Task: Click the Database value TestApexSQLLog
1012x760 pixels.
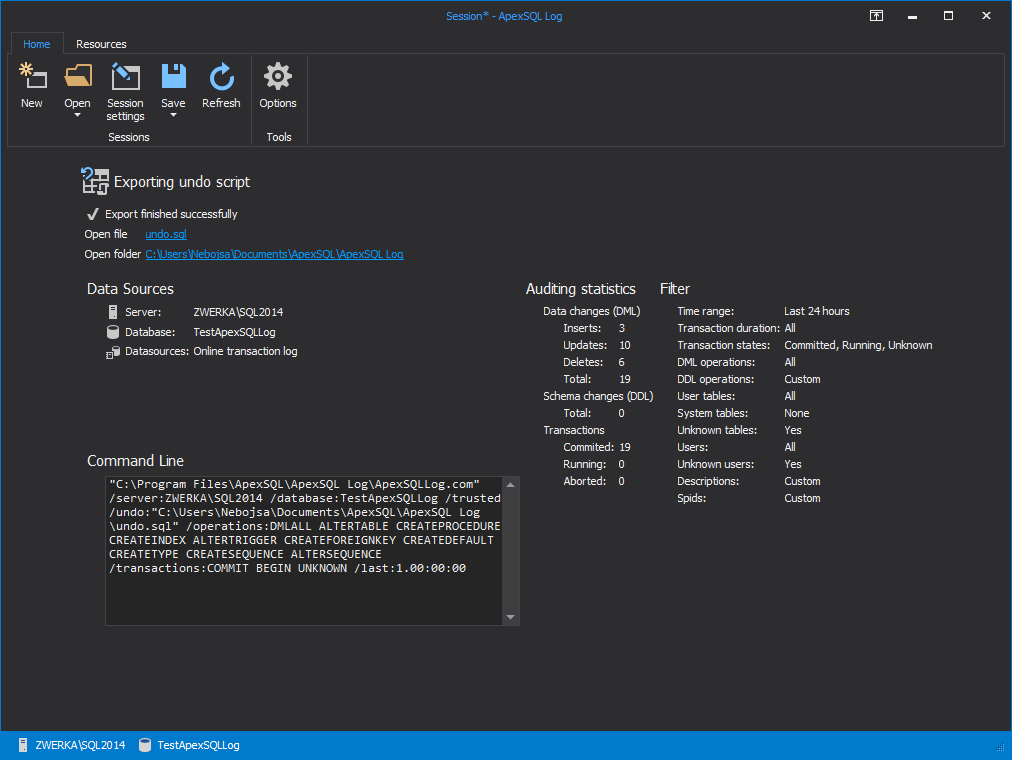Action: pyautogui.click(x=234, y=332)
